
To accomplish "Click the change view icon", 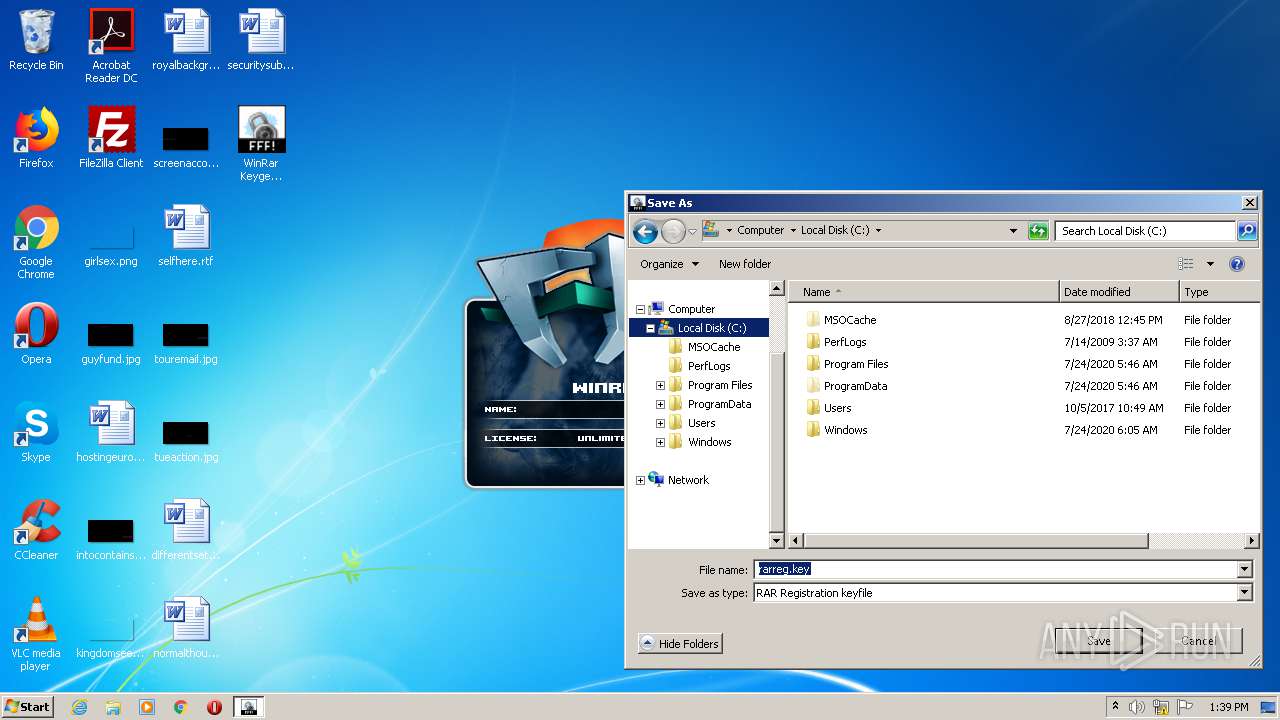I will (x=1186, y=264).
